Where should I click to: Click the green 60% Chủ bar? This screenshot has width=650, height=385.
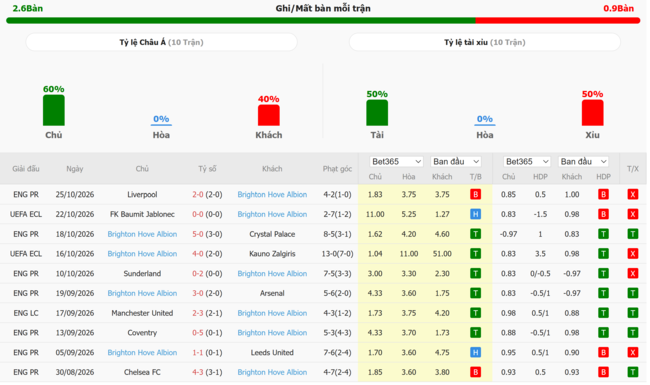pos(54,110)
